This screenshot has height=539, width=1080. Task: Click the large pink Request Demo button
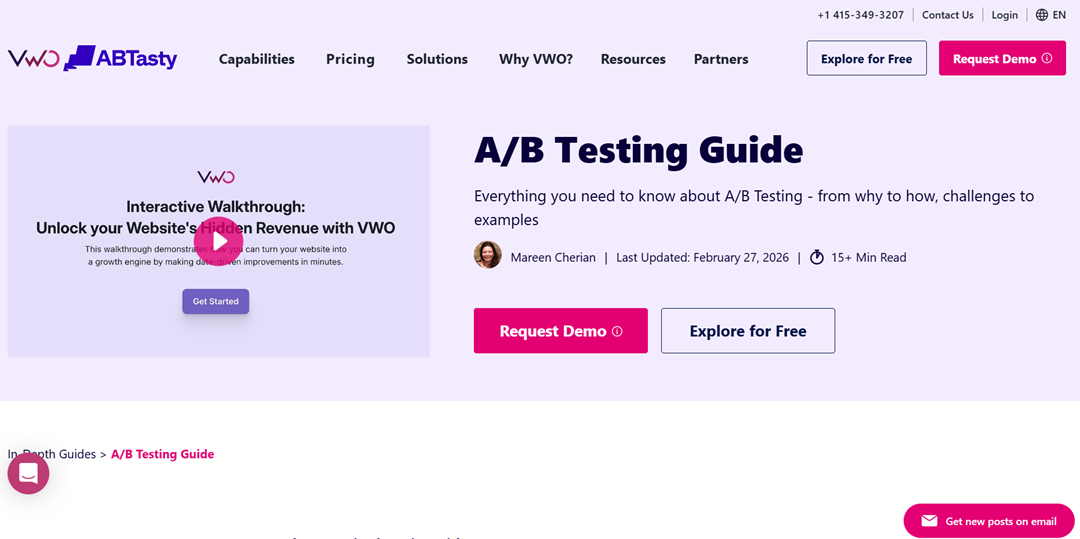(x=561, y=331)
